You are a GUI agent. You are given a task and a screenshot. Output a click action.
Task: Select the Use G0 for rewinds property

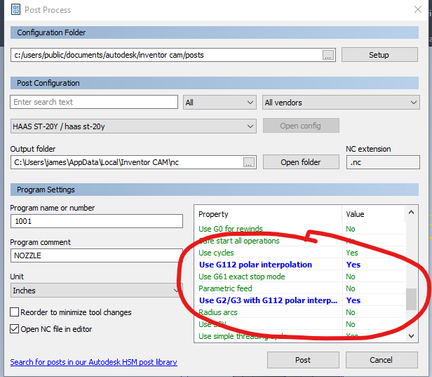pyautogui.click(x=231, y=229)
